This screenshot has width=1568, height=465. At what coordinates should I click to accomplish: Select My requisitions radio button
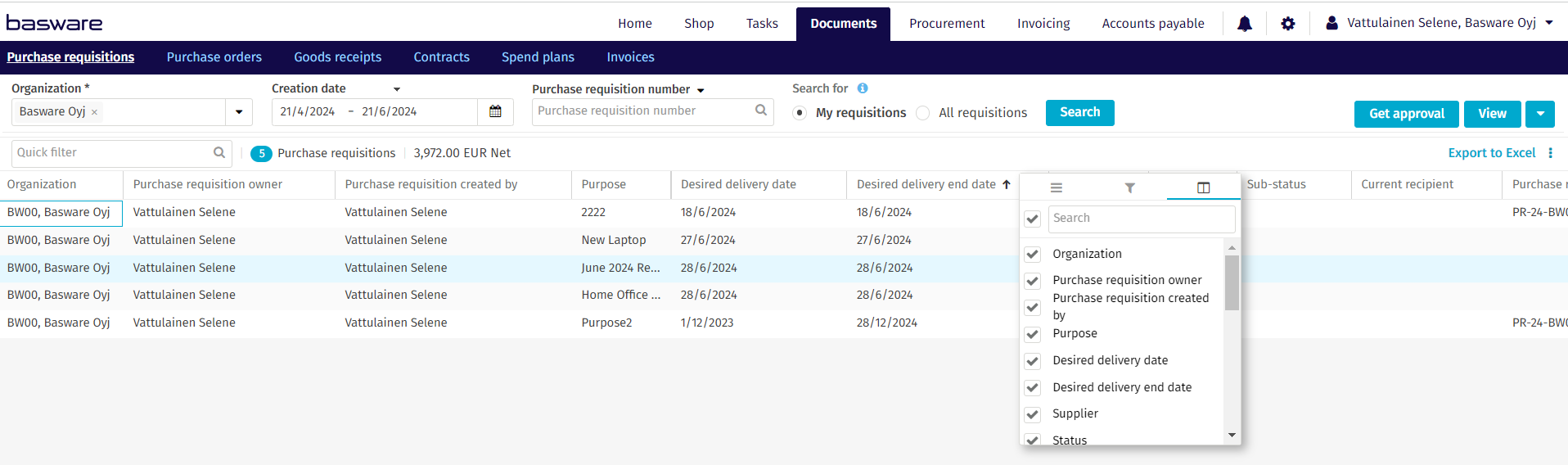tap(800, 113)
